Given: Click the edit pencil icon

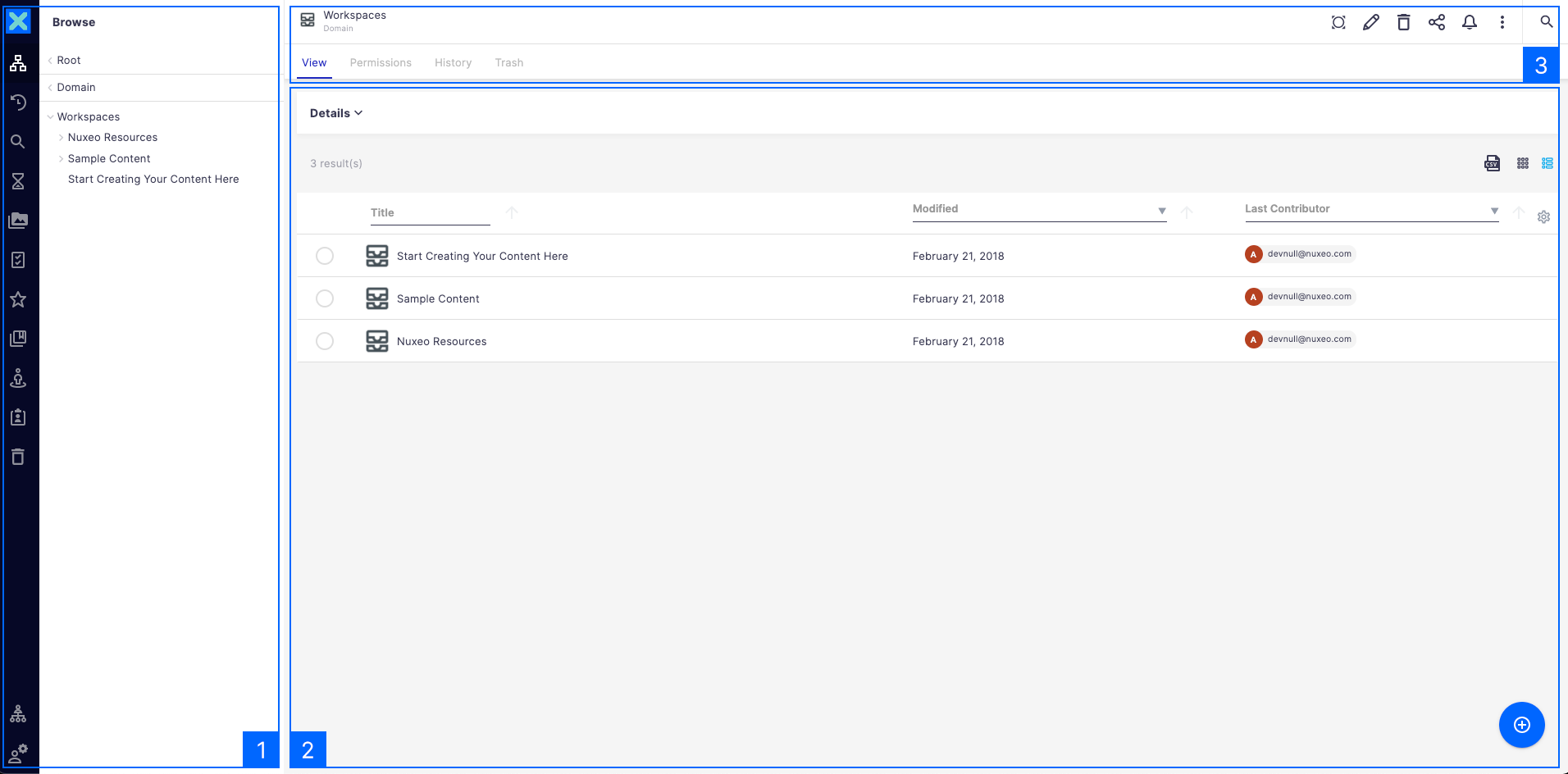Looking at the screenshot, I should [x=1371, y=22].
